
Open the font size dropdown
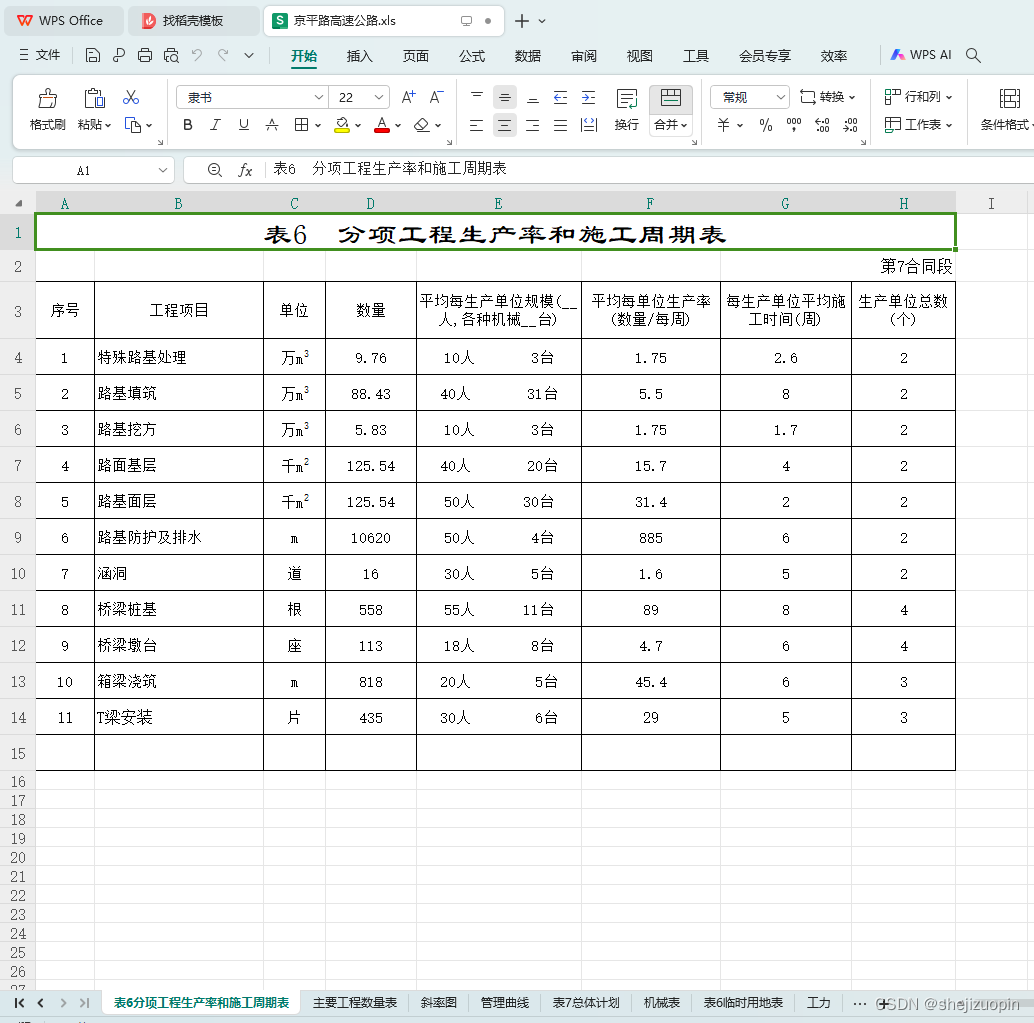379,97
